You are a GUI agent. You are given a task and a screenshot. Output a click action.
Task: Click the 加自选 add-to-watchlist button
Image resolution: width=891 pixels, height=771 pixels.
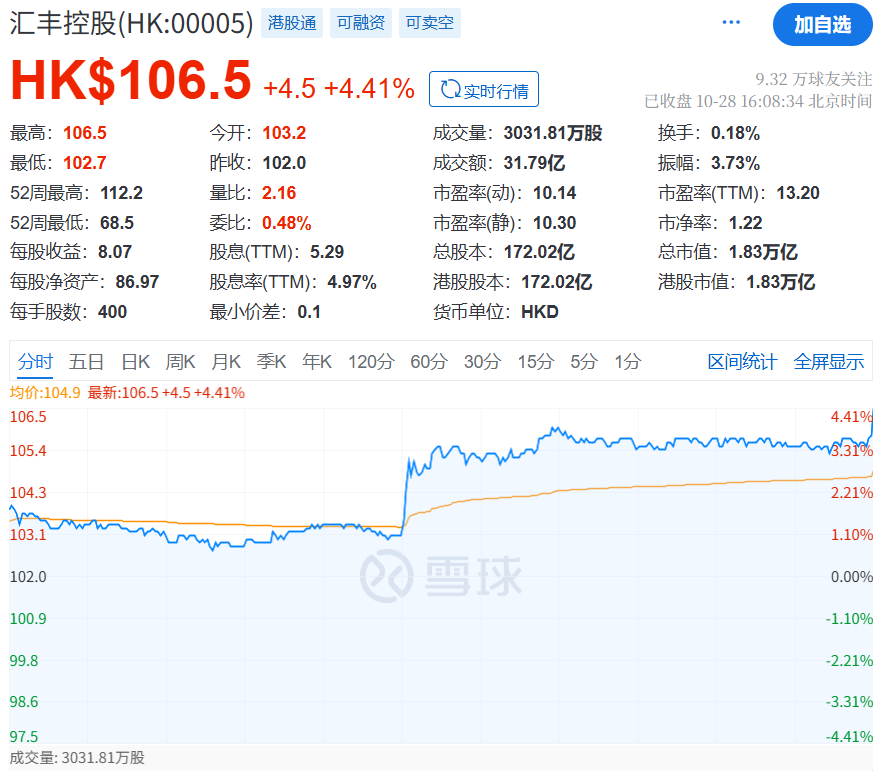point(822,25)
